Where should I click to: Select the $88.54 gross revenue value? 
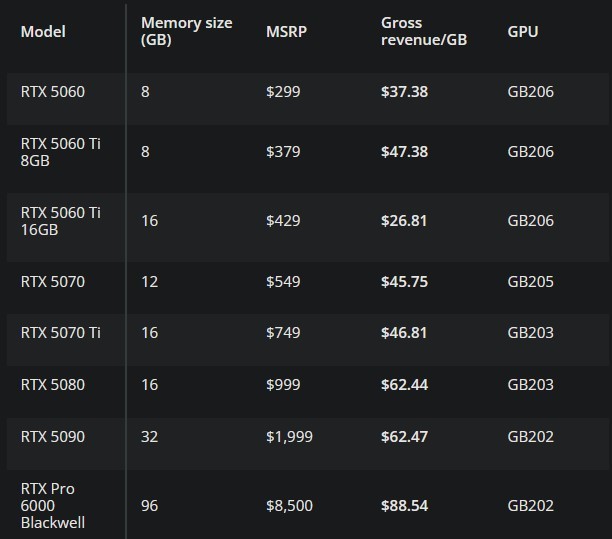[404, 506]
